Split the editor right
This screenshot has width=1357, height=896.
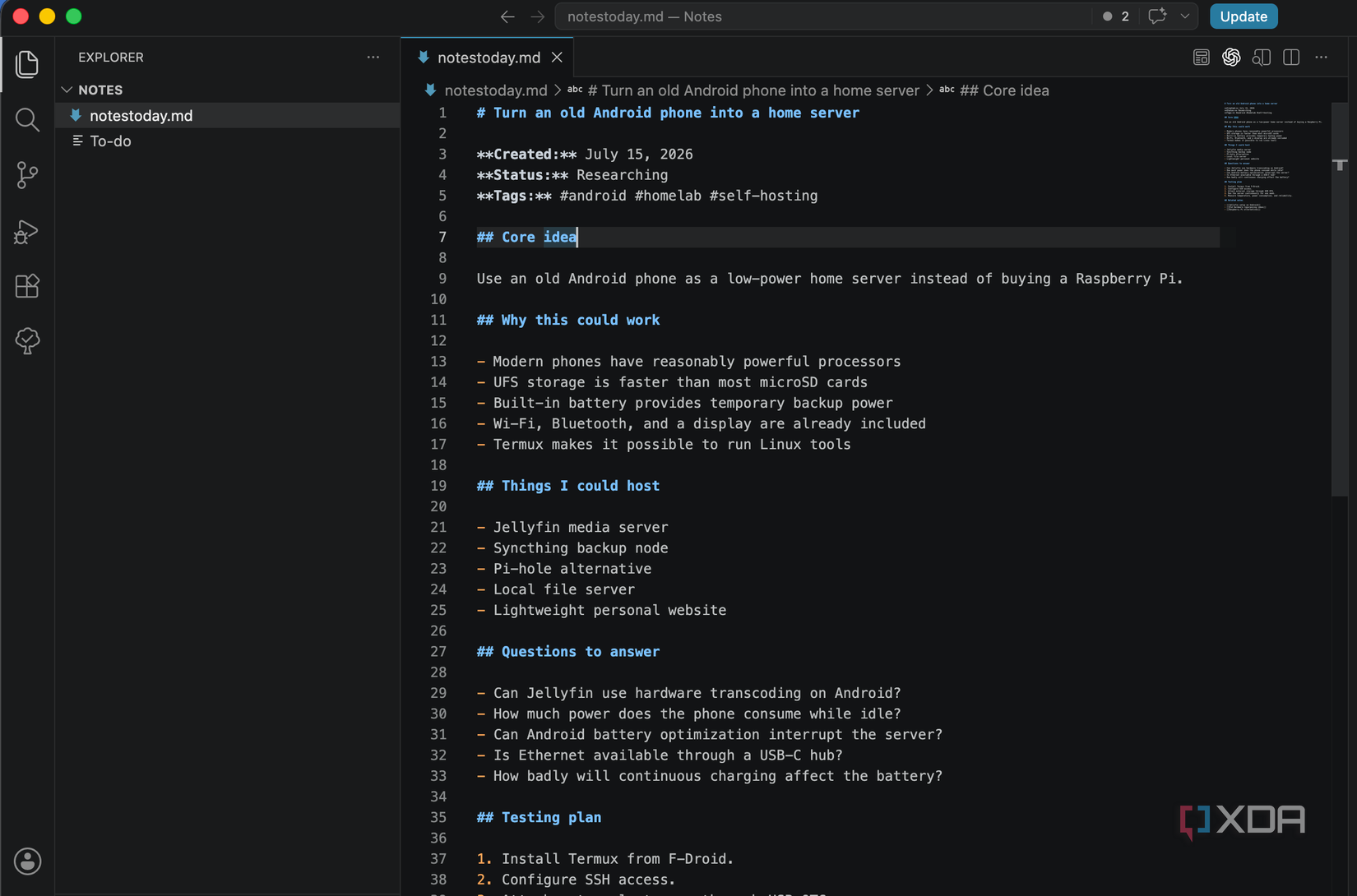tap(1291, 57)
